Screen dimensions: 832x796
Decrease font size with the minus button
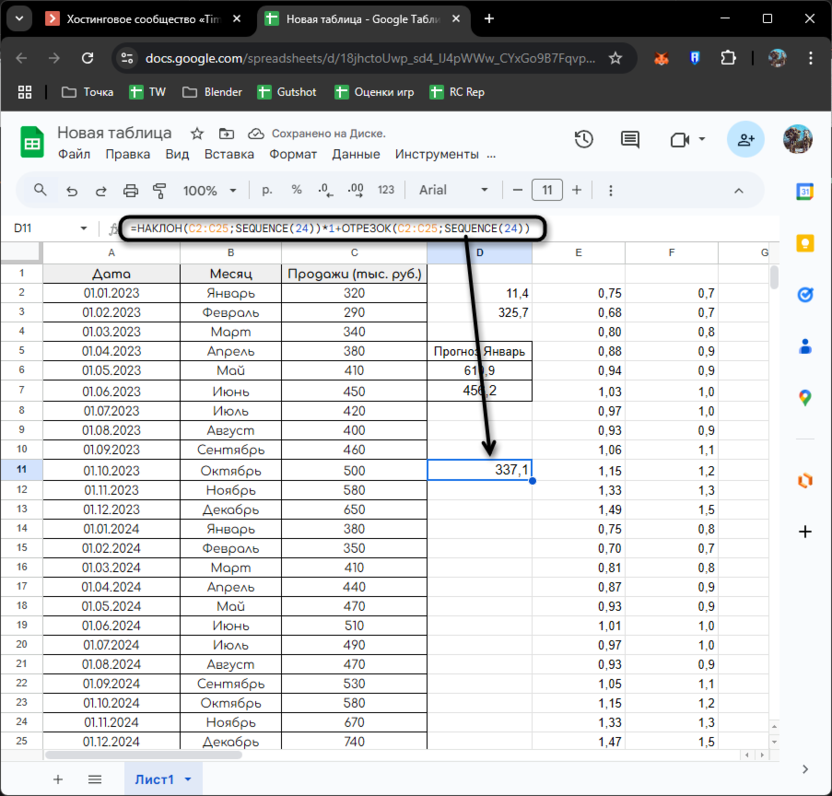[x=517, y=190]
